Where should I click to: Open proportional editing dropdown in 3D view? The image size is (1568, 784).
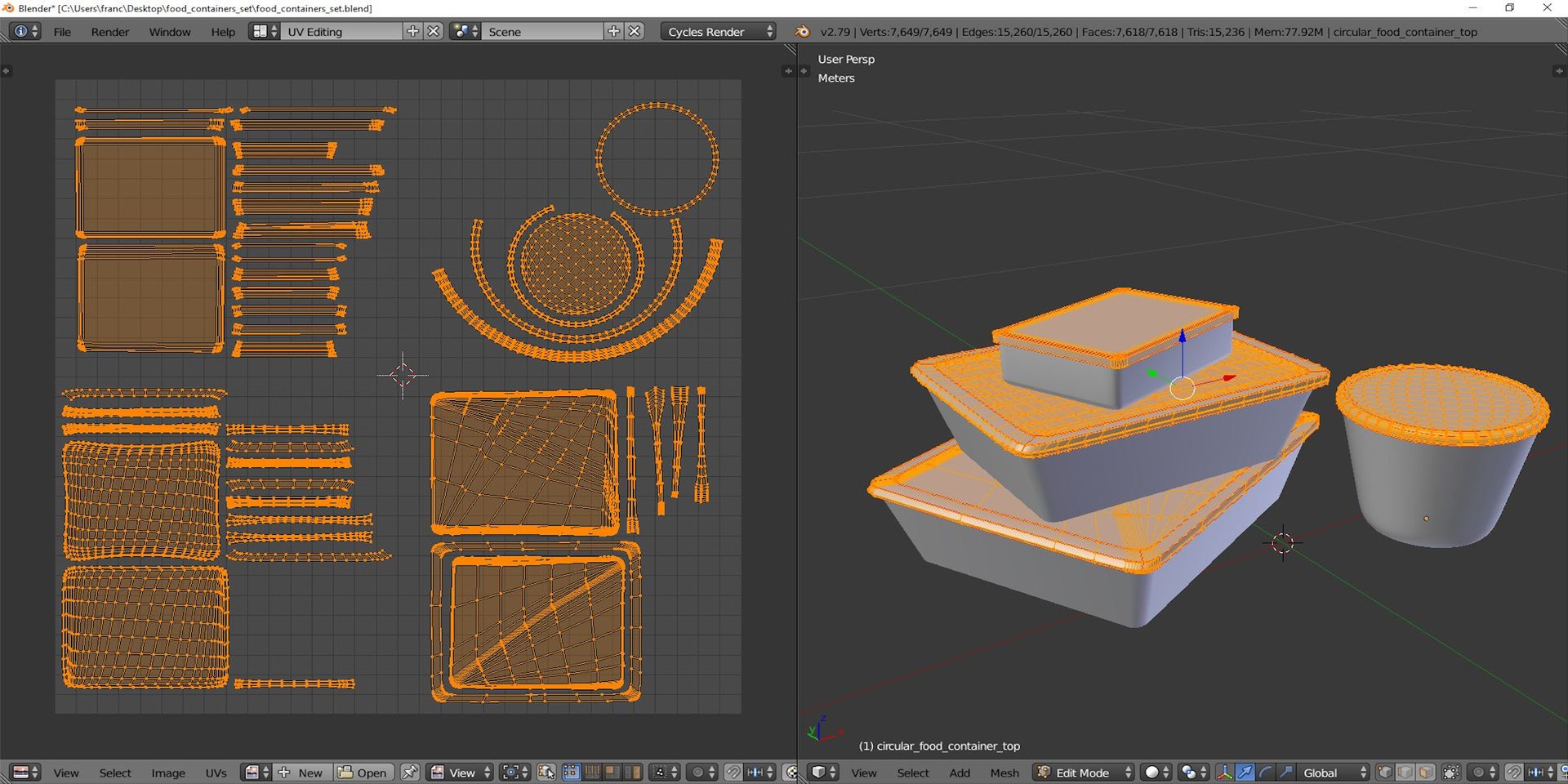coord(1485,773)
